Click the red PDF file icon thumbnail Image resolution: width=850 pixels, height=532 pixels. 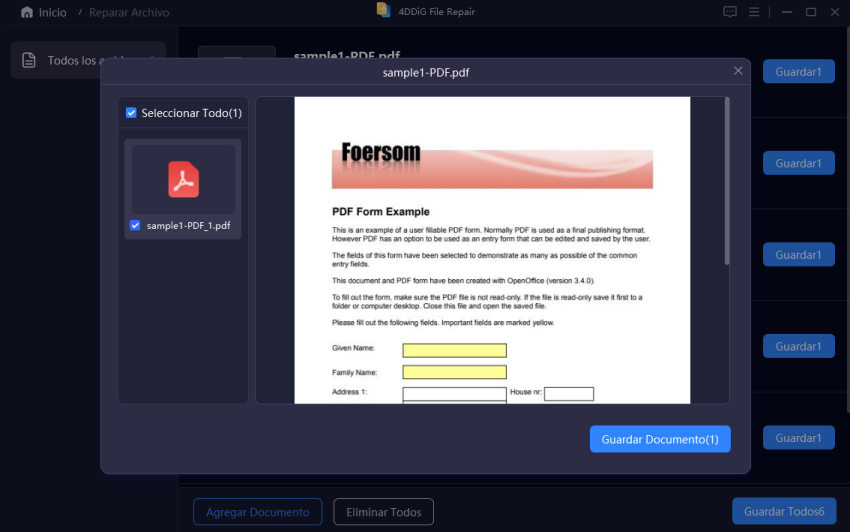click(183, 179)
